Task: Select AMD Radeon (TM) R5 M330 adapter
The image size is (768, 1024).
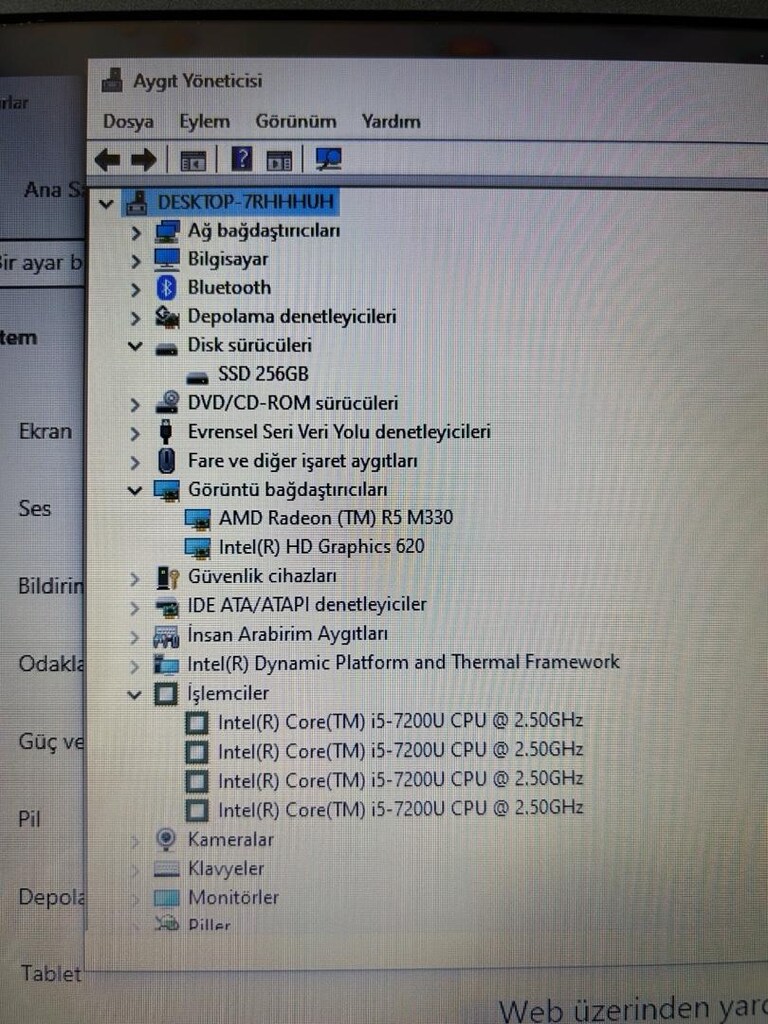Action: click(336, 518)
